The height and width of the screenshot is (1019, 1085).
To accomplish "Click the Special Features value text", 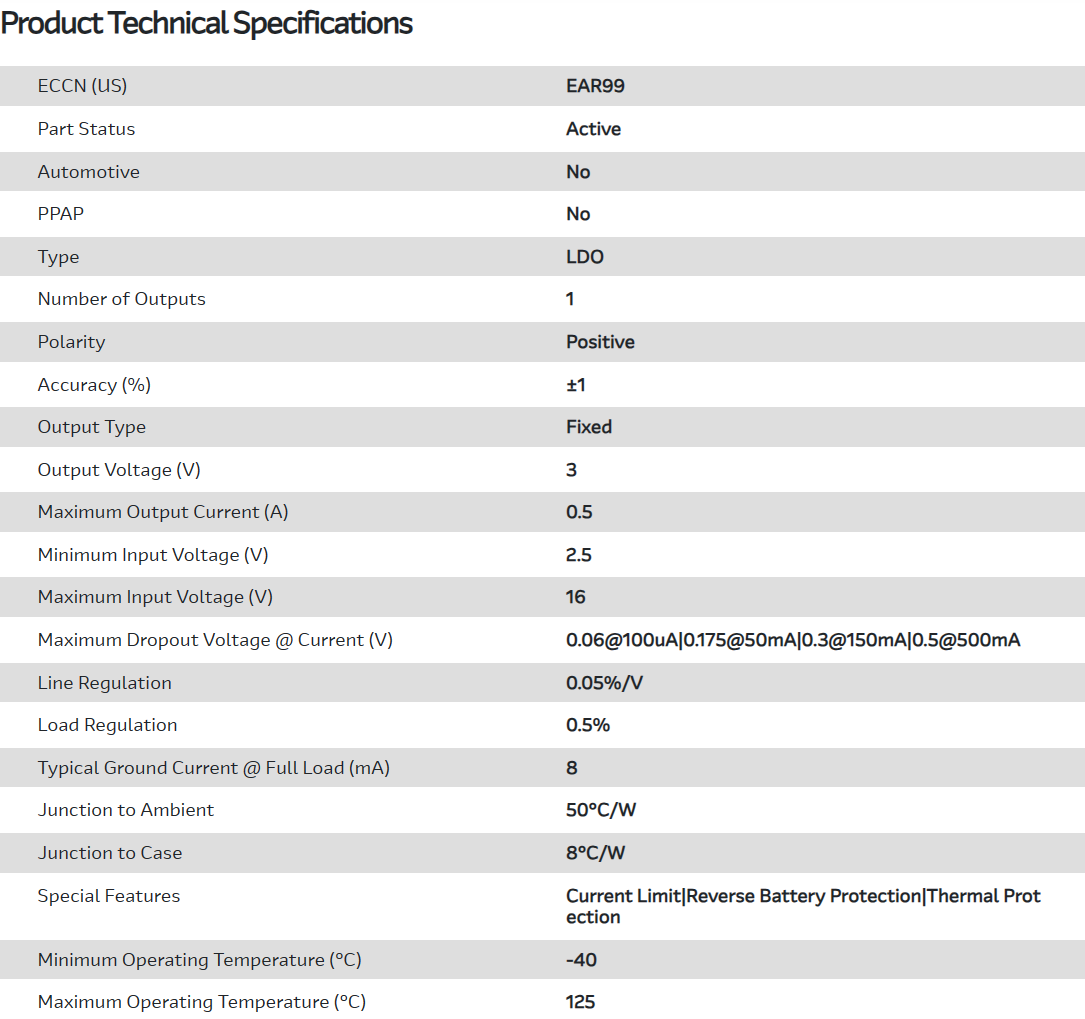I will (x=803, y=906).
